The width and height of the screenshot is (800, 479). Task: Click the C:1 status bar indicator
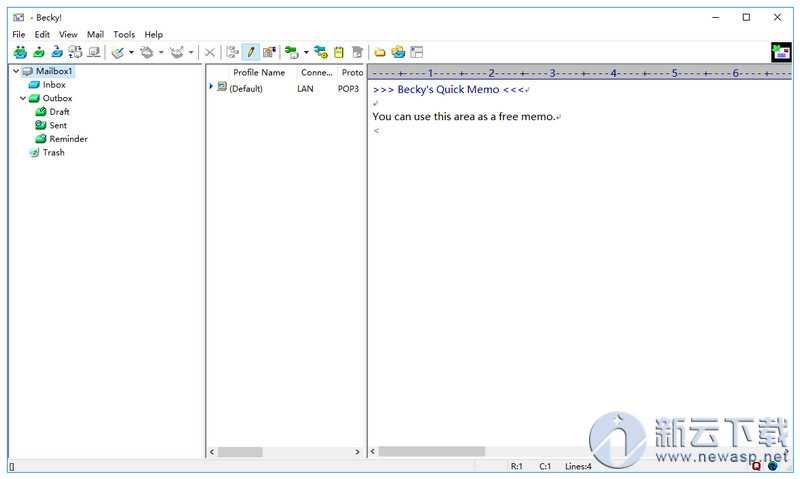(x=545, y=466)
